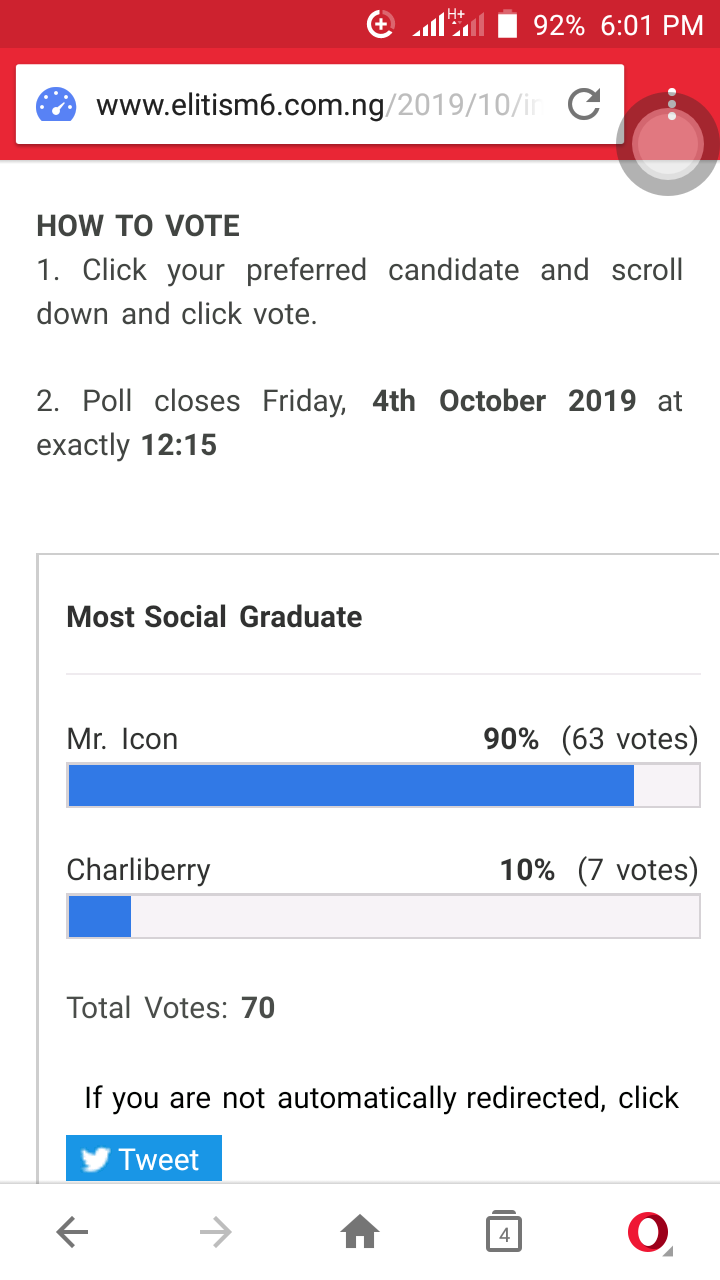The height and width of the screenshot is (1280, 720).
Task: Click the Most Social Graduate poll title
Action: [x=214, y=616]
